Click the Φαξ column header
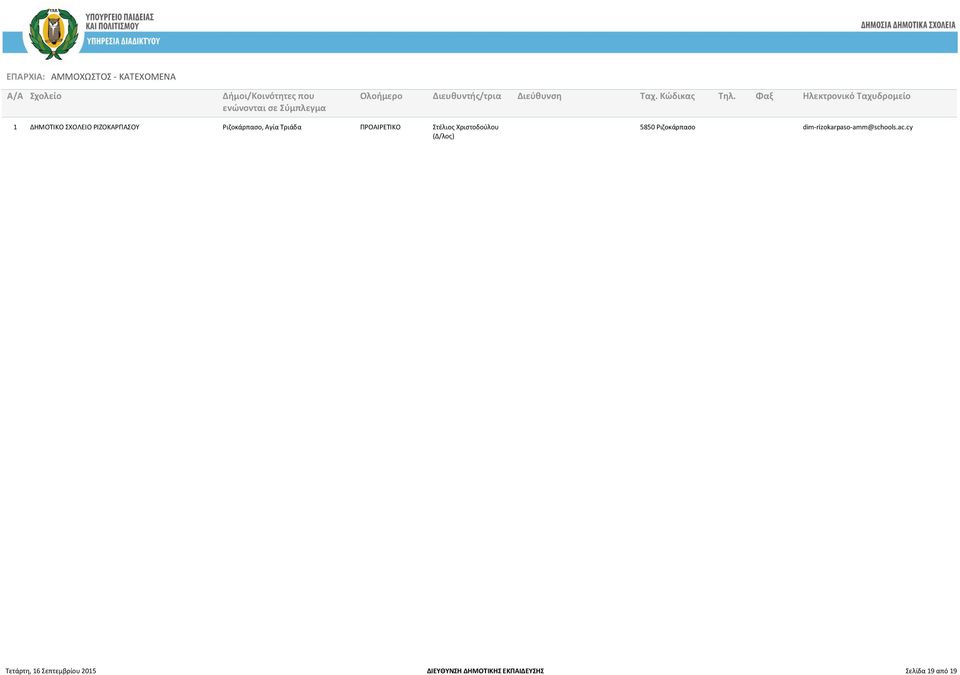This screenshot has height=675, width=960. pos(764,96)
